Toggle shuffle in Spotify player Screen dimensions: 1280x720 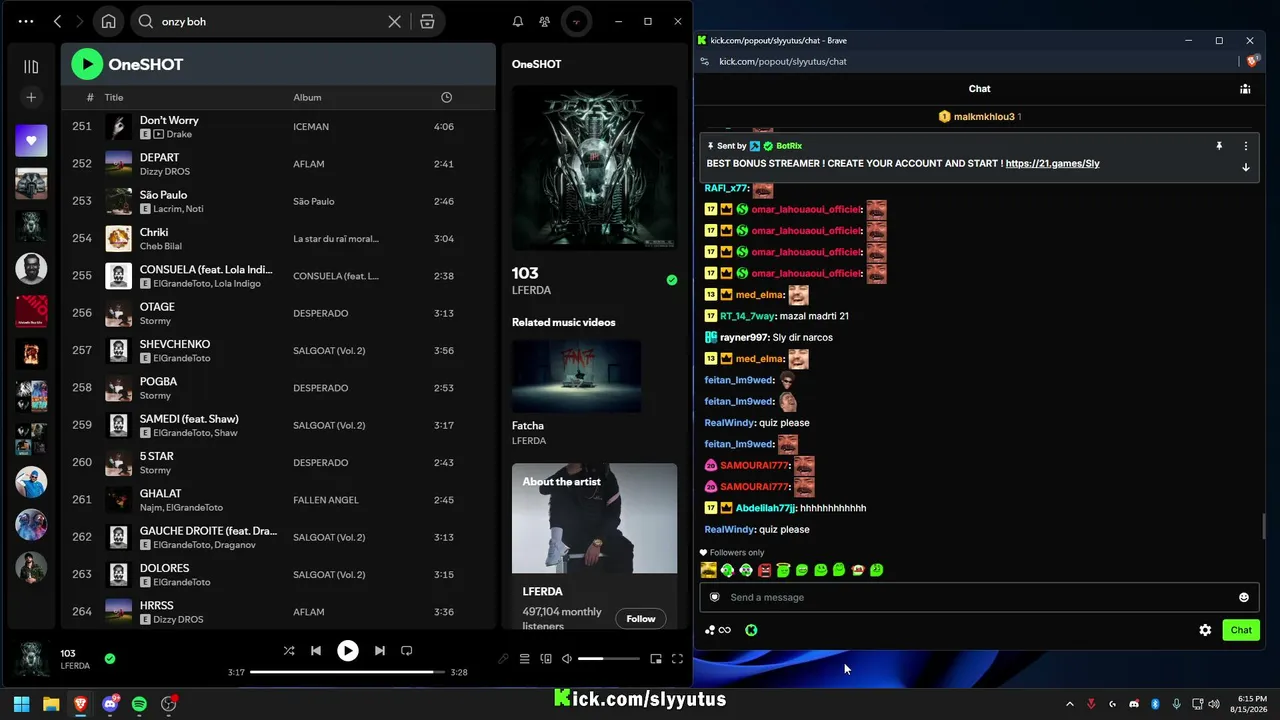[289, 651]
